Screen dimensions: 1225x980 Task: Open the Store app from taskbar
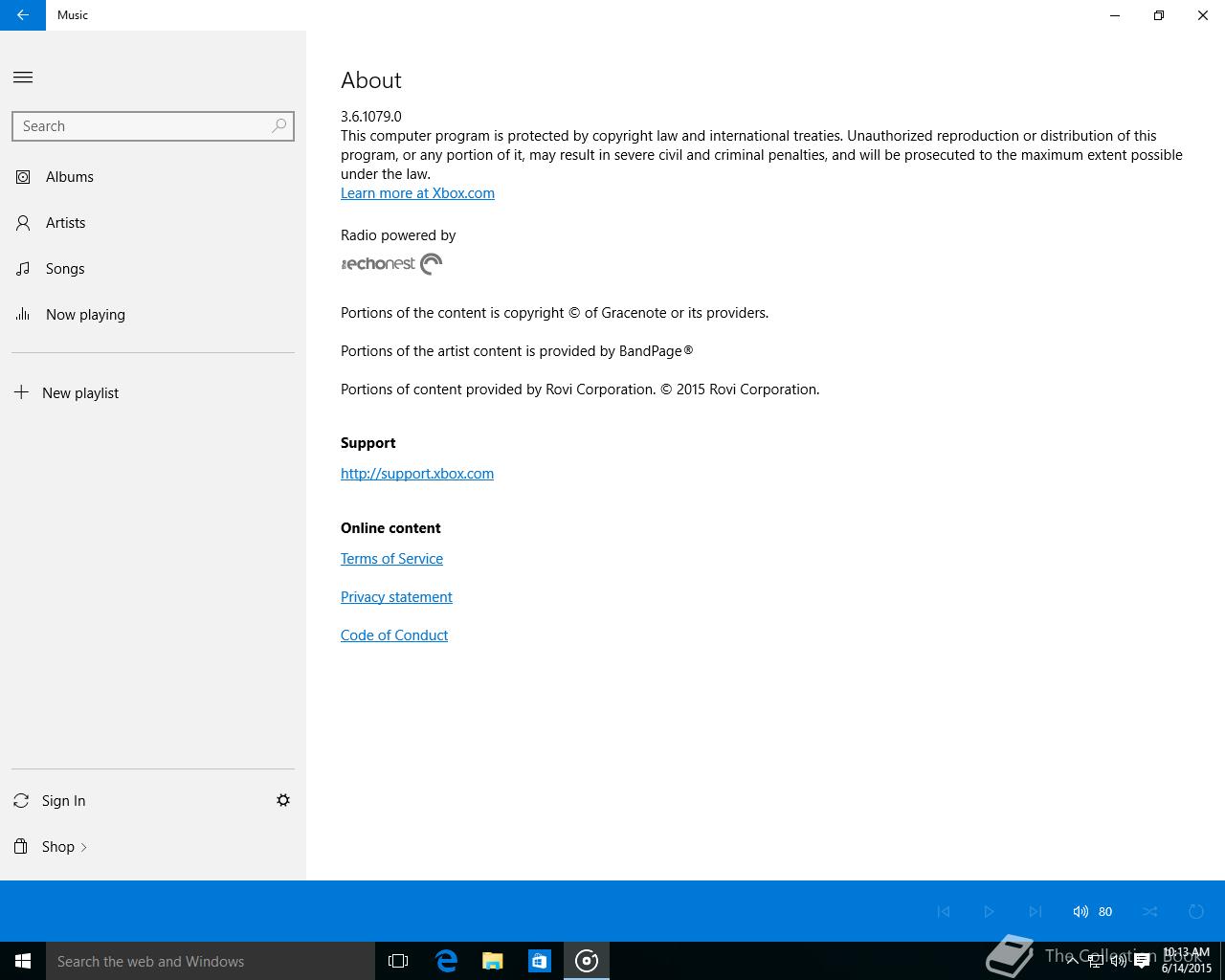540,961
